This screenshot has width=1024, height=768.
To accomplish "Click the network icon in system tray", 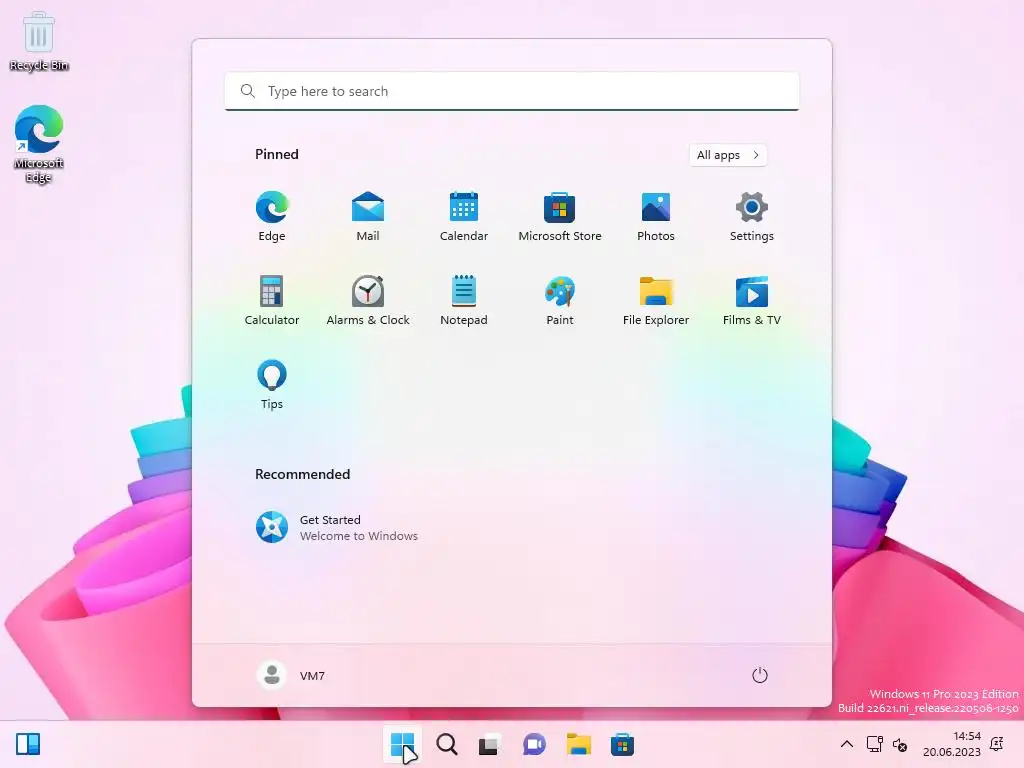I will click(874, 744).
